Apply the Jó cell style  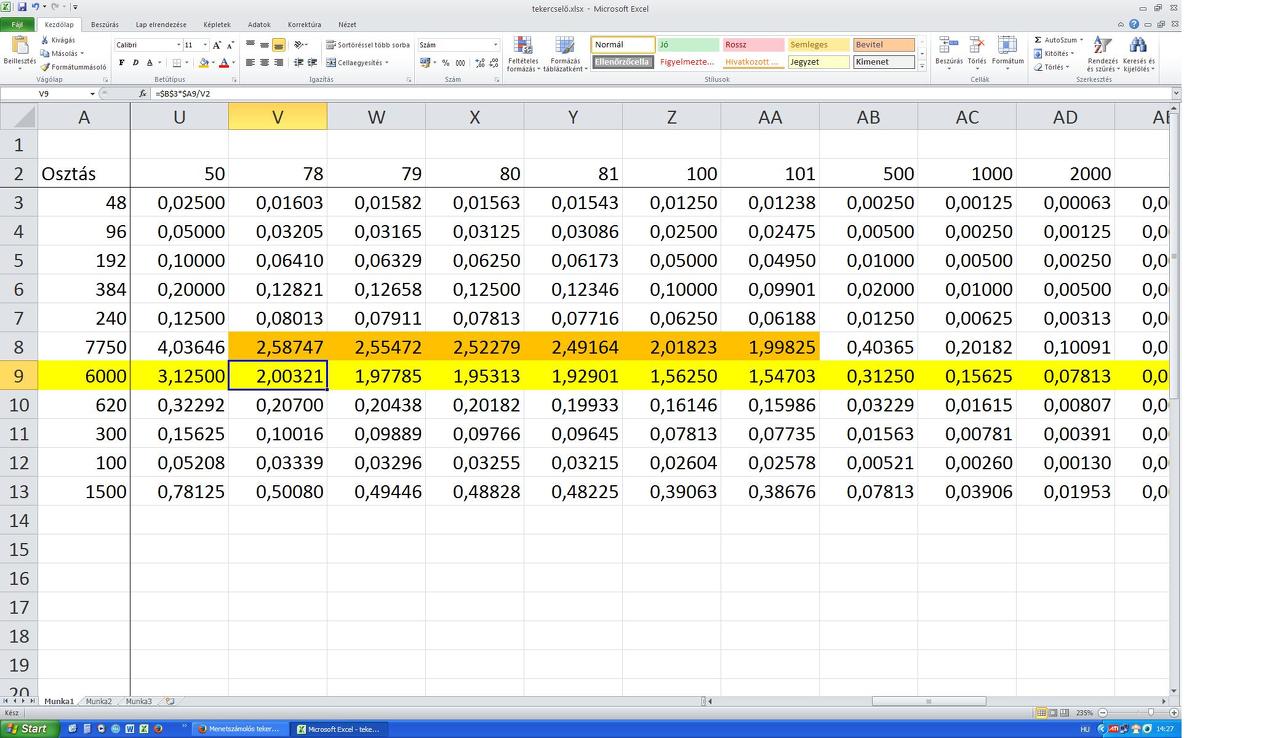(x=688, y=45)
